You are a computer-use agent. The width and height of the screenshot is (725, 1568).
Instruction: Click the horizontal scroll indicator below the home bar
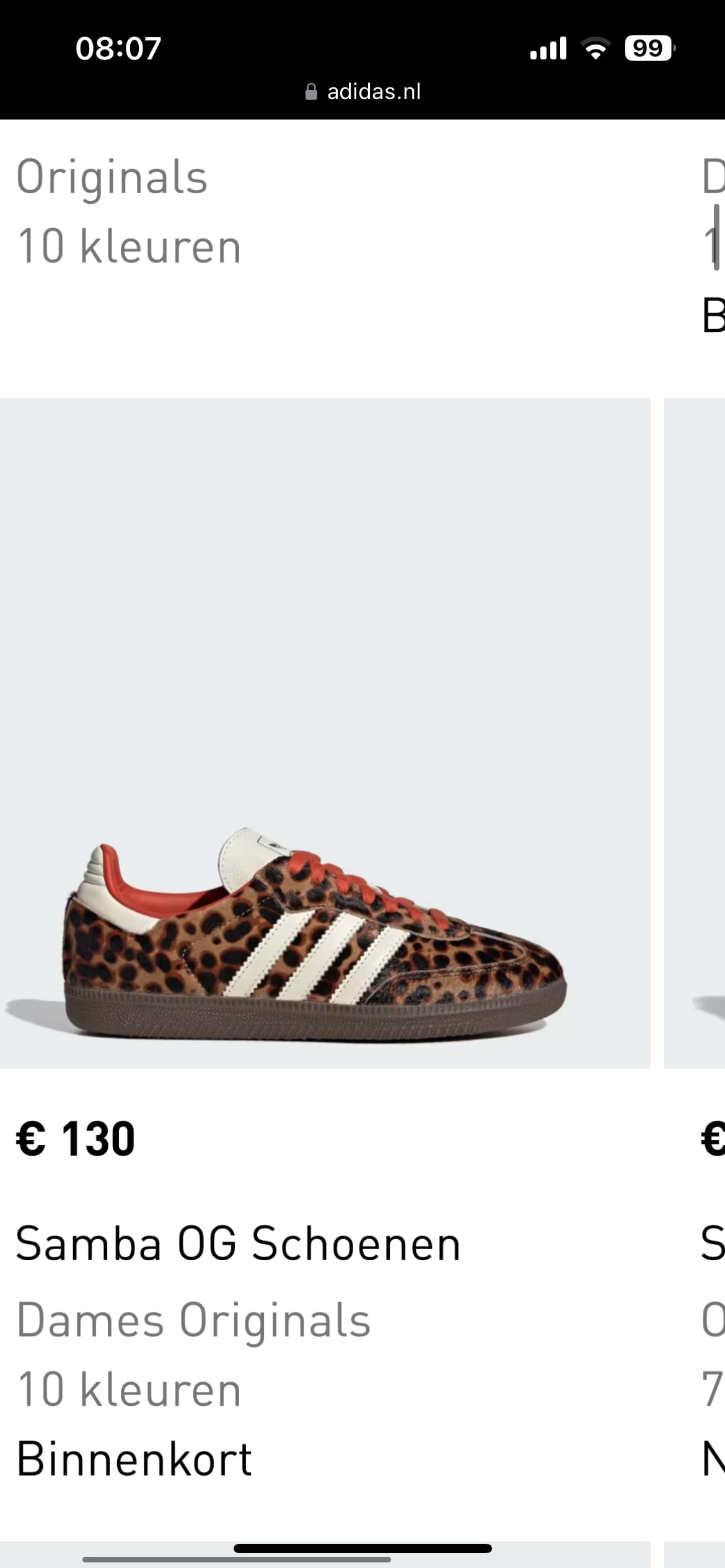coord(237,1559)
